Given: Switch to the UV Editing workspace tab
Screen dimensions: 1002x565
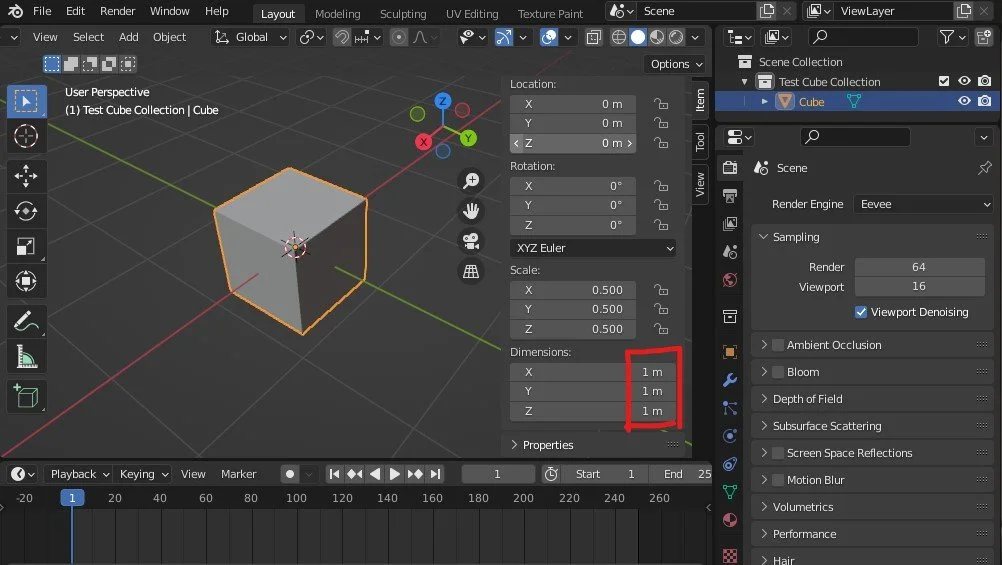Looking at the screenshot, I should (472, 13).
